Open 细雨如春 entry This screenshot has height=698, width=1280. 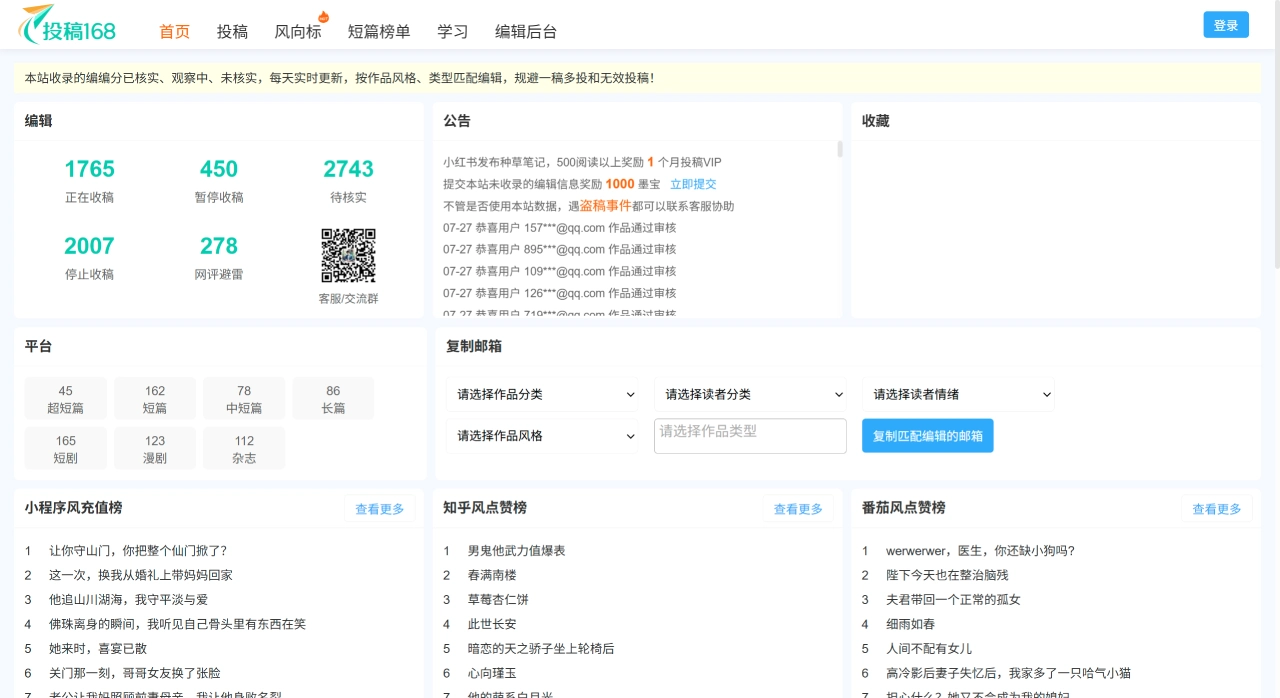911,624
